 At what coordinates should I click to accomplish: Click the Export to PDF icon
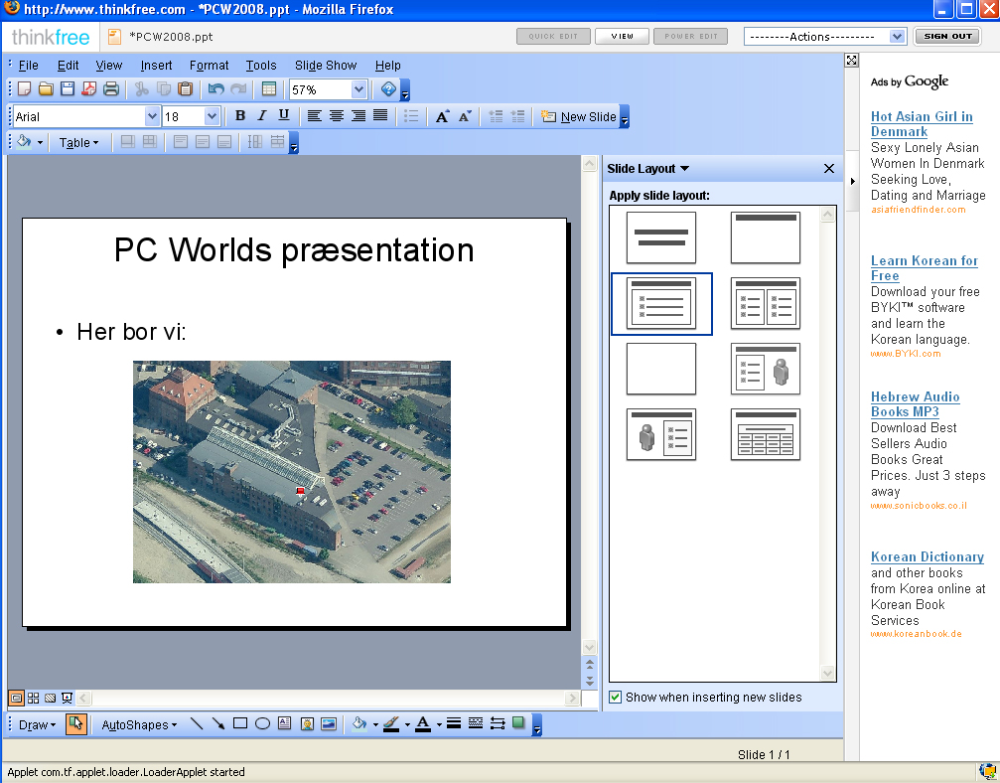(89, 90)
